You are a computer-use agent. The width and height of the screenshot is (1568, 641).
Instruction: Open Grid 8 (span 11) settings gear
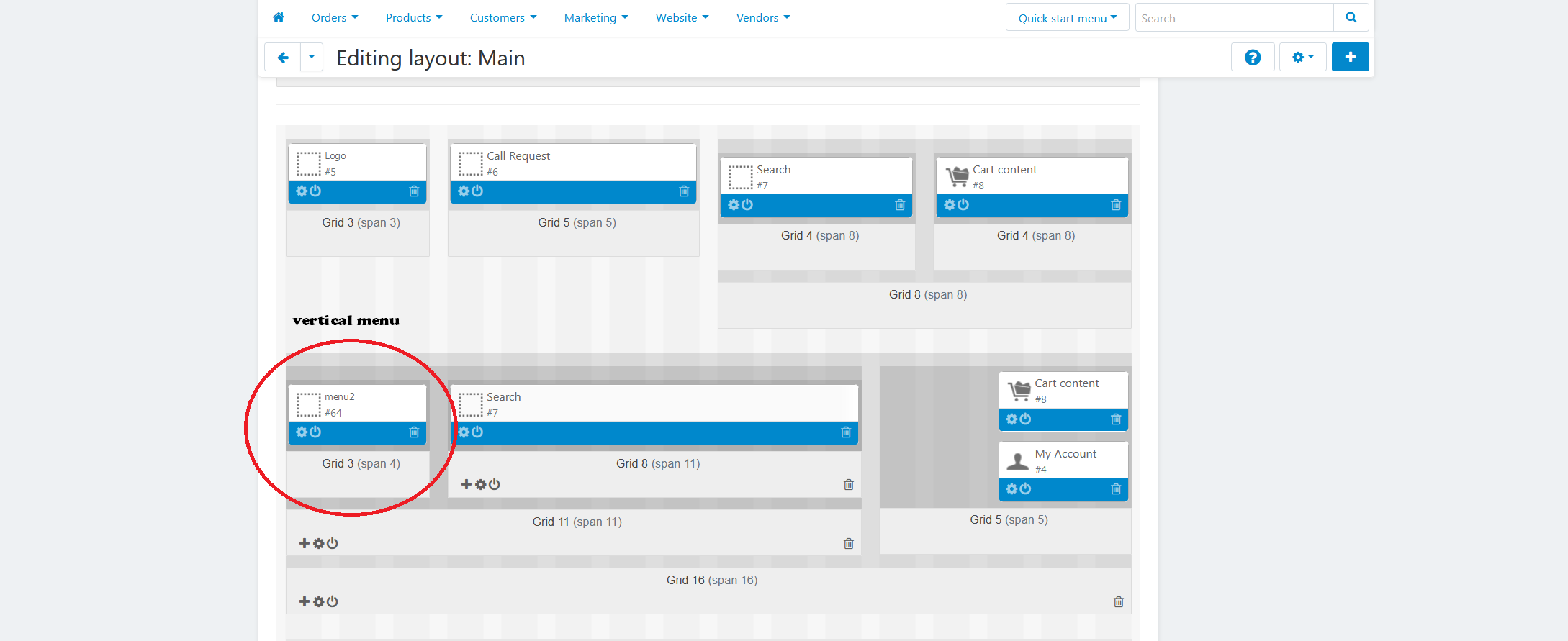(x=480, y=485)
